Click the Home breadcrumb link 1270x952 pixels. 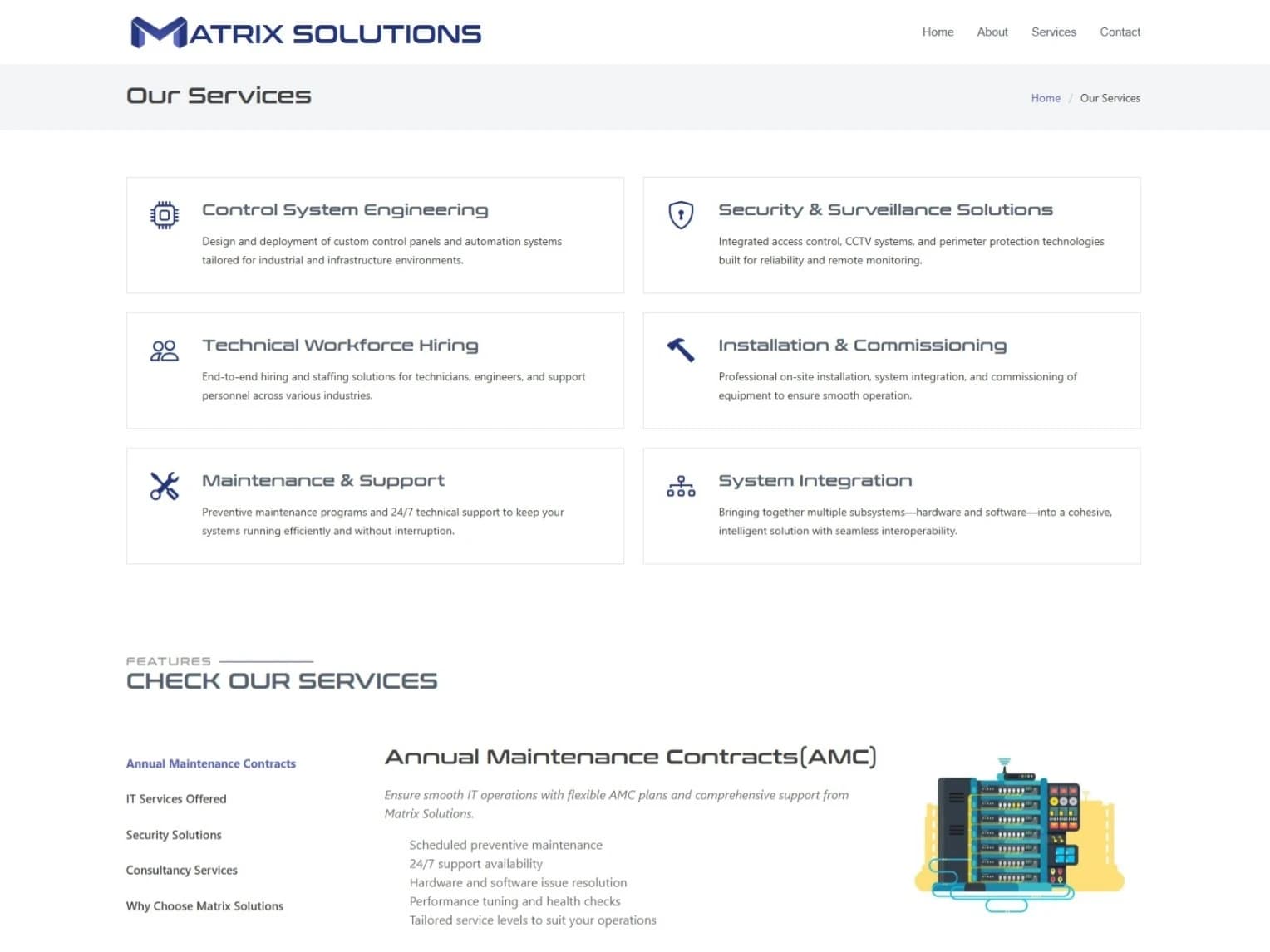(x=1046, y=98)
